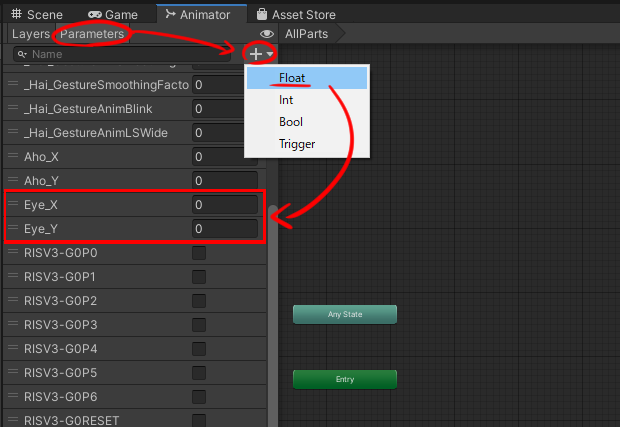Screen dimensions: 620x427
Task: Click drag handle icon beside Eye_X
Action: pos(13,205)
